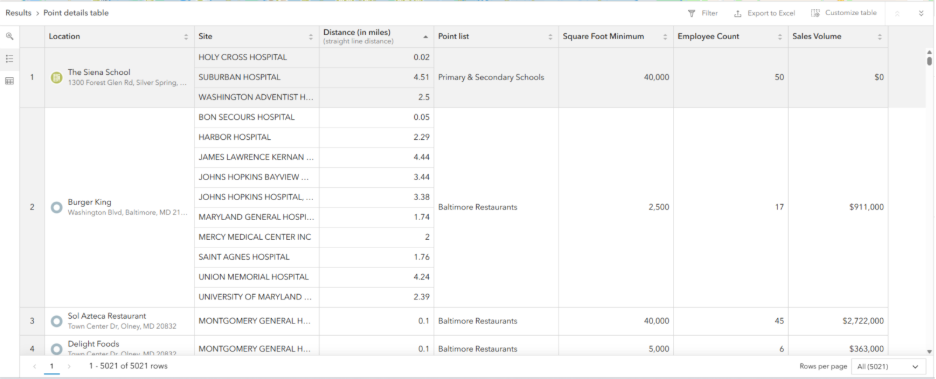Collapse panel with double down-chevron icon
The width and height of the screenshot is (936, 379).
921,13
